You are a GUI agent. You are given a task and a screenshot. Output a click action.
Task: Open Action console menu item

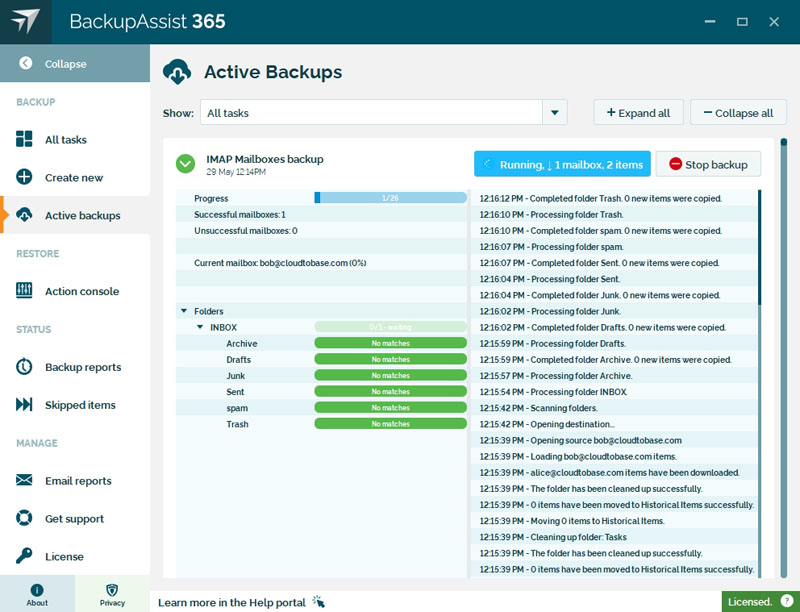75,291
